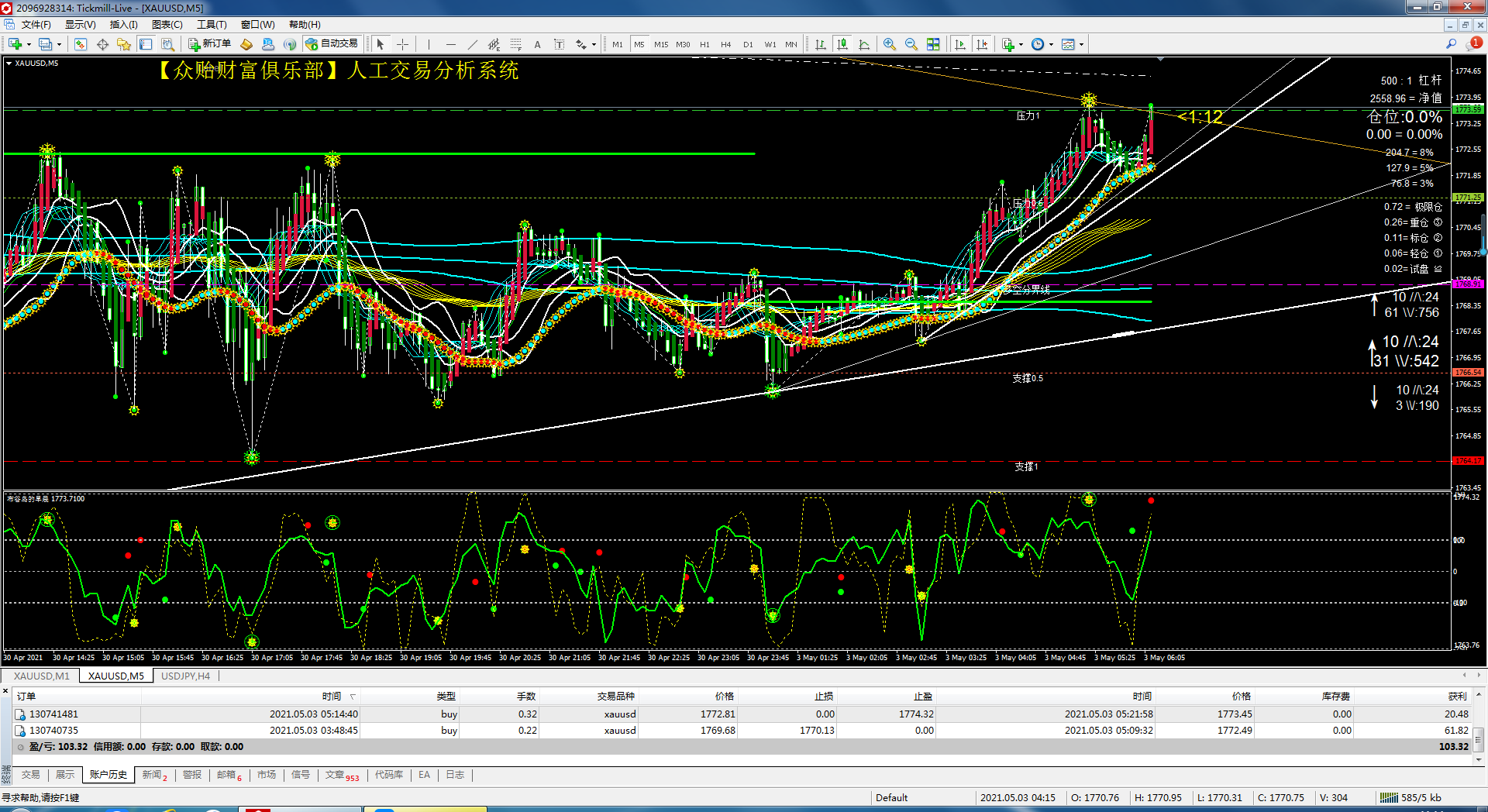Image resolution: width=1488 pixels, height=812 pixels.
Task: Expand the new chart dropdown arrow
Action: [29, 44]
